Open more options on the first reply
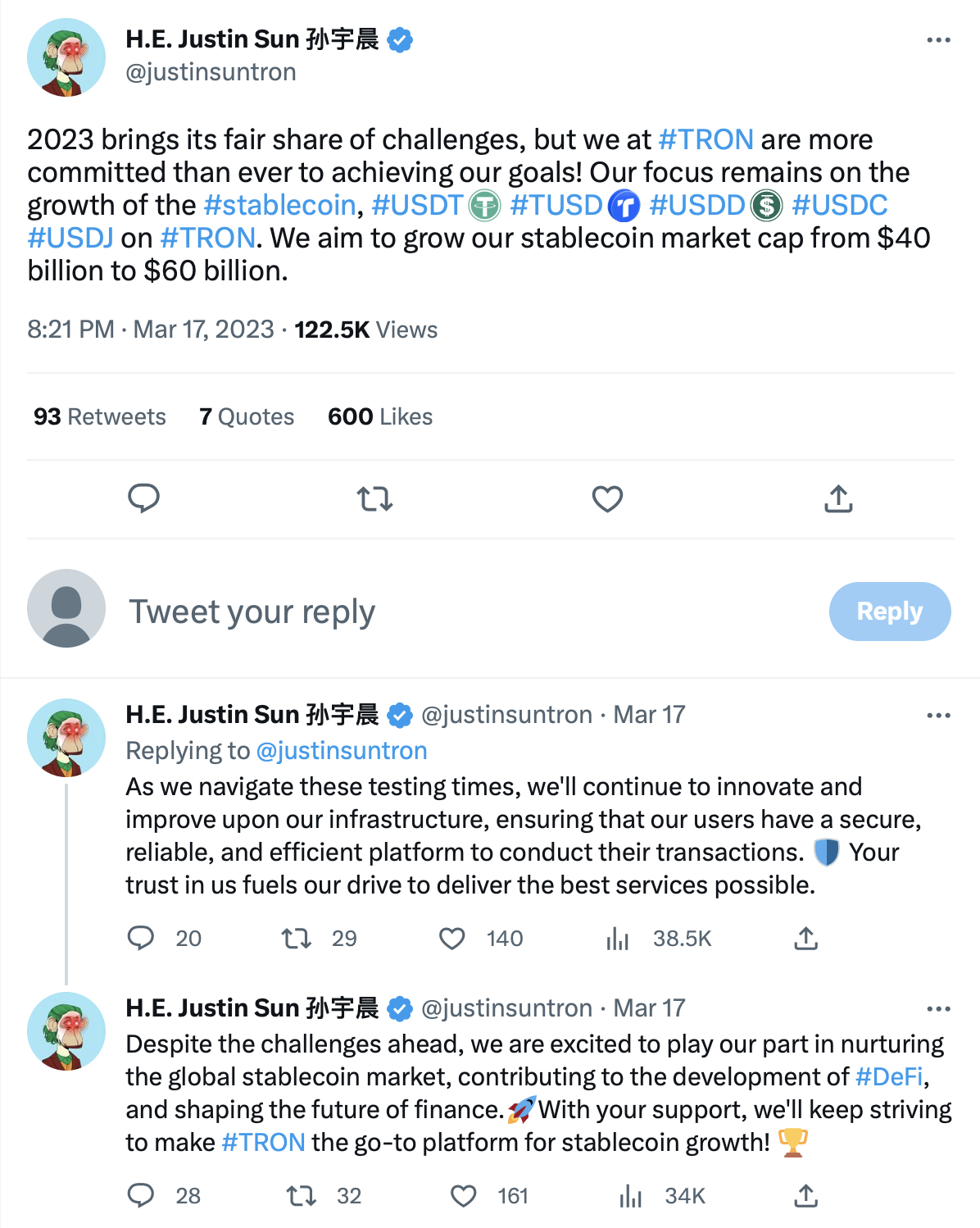The image size is (980, 1228). pos(938,716)
